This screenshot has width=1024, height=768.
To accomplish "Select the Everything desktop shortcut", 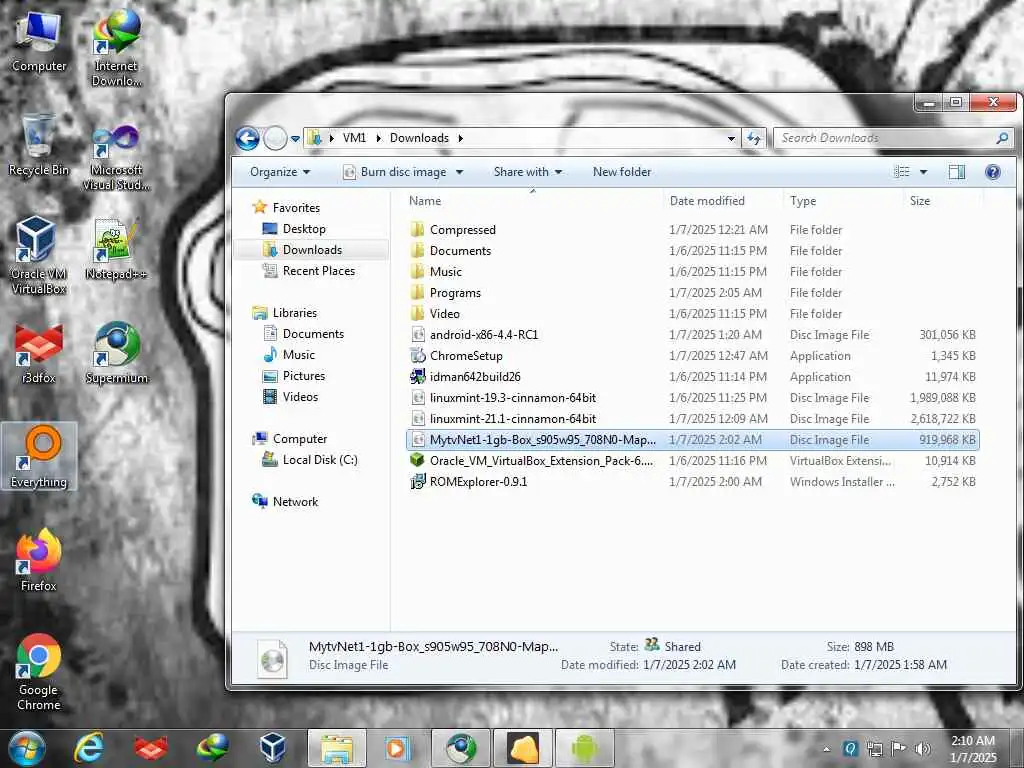I will point(39,456).
